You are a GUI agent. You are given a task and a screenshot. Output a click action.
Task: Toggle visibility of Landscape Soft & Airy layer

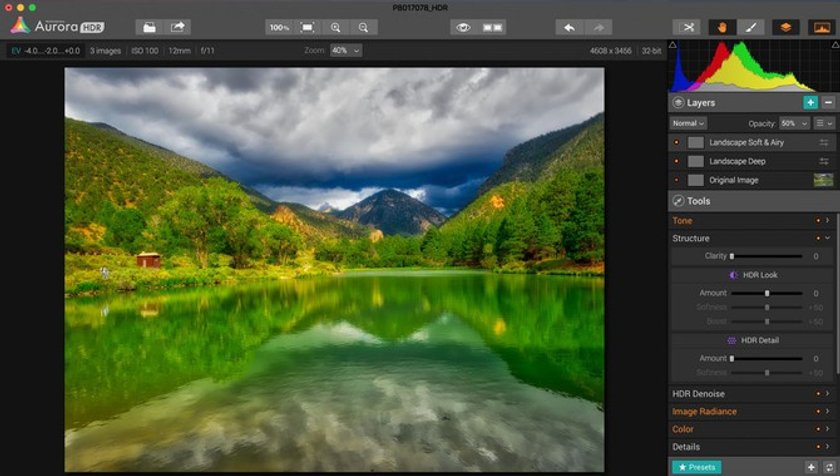676,142
